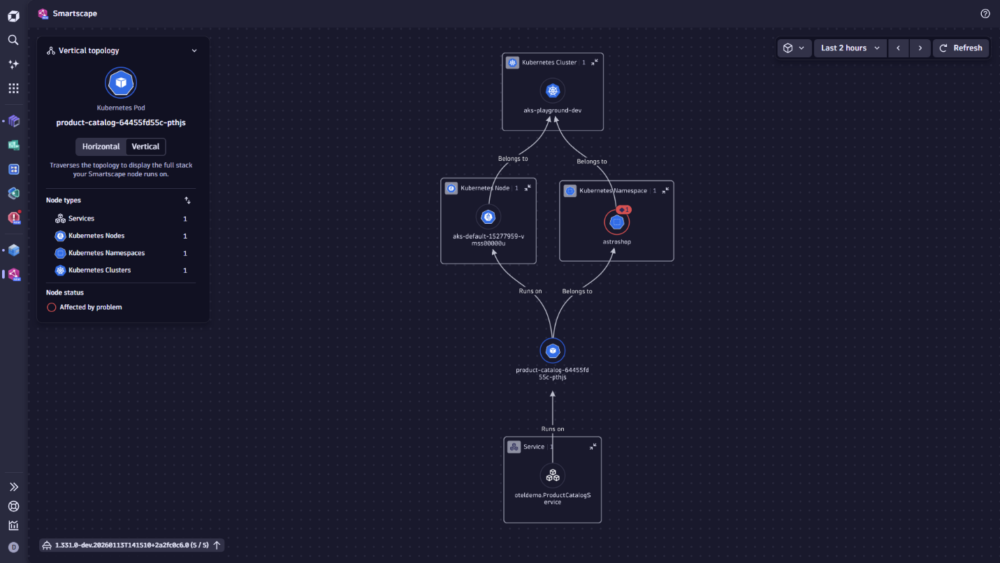Image resolution: width=1000 pixels, height=563 pixels.
Task: Click the version info bar upward arrow
Action: pos(217,545)
